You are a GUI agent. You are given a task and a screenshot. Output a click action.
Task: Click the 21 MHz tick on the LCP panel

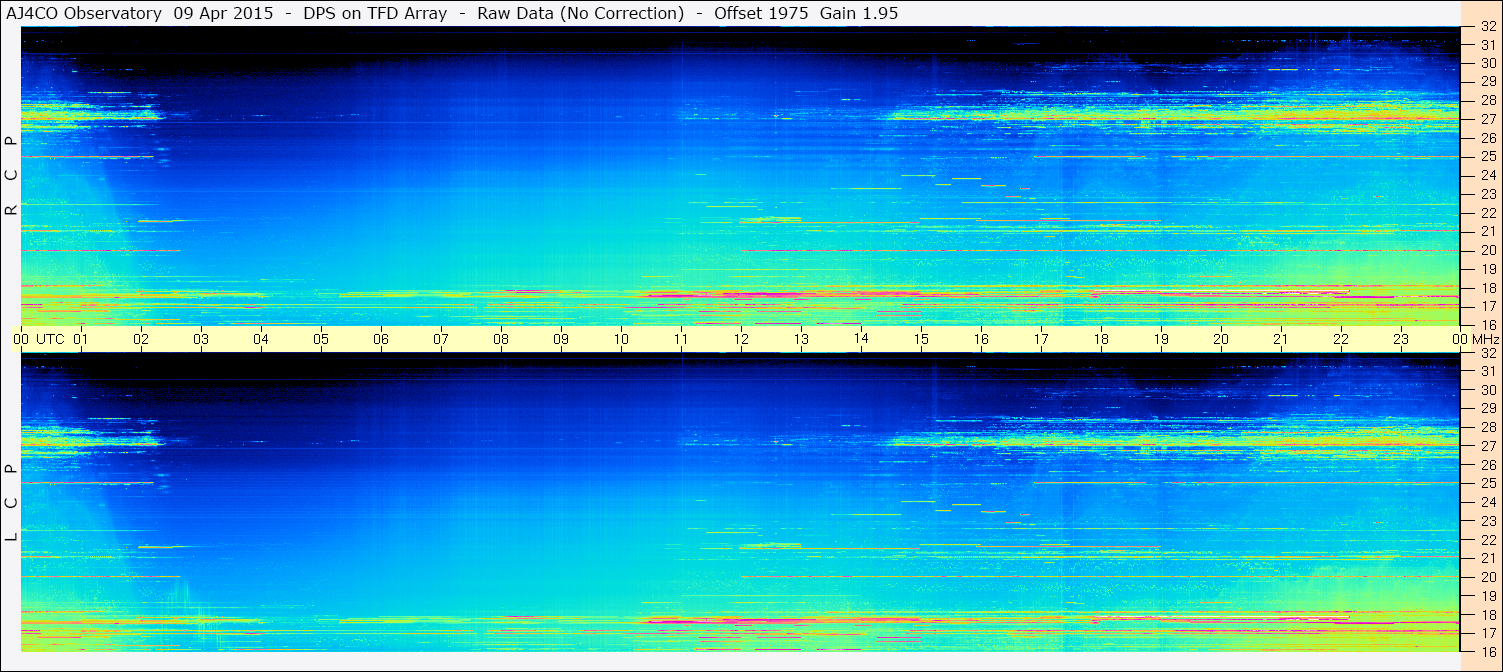pyautogui.click(x=1488, y=558)
